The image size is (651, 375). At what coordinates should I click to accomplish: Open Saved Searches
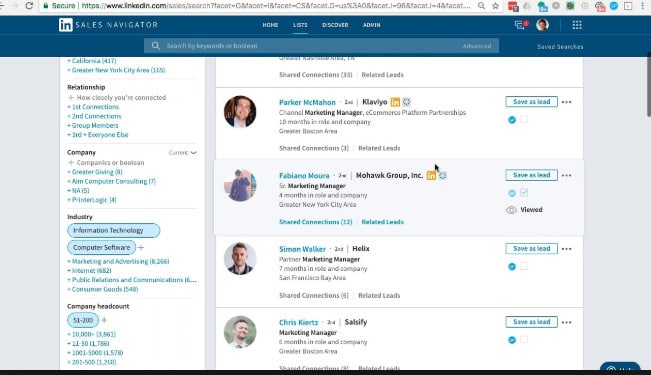(x=560, y=47)
